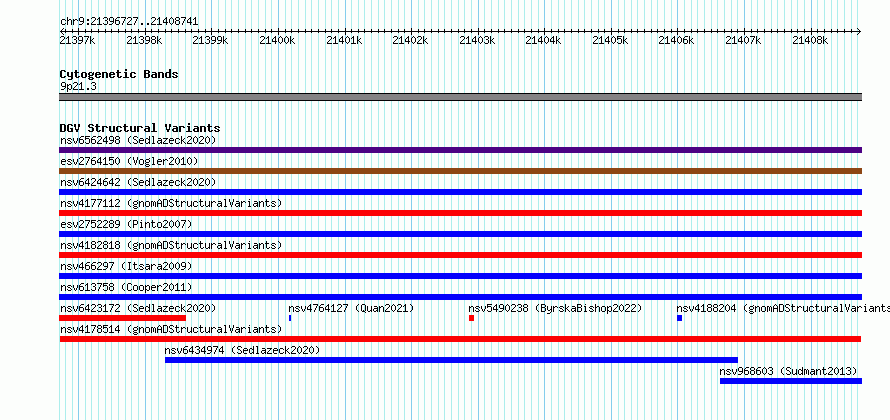
Task: Click the nsv968603 (Sudmant2013) blue bar
Action: [791, 381]
